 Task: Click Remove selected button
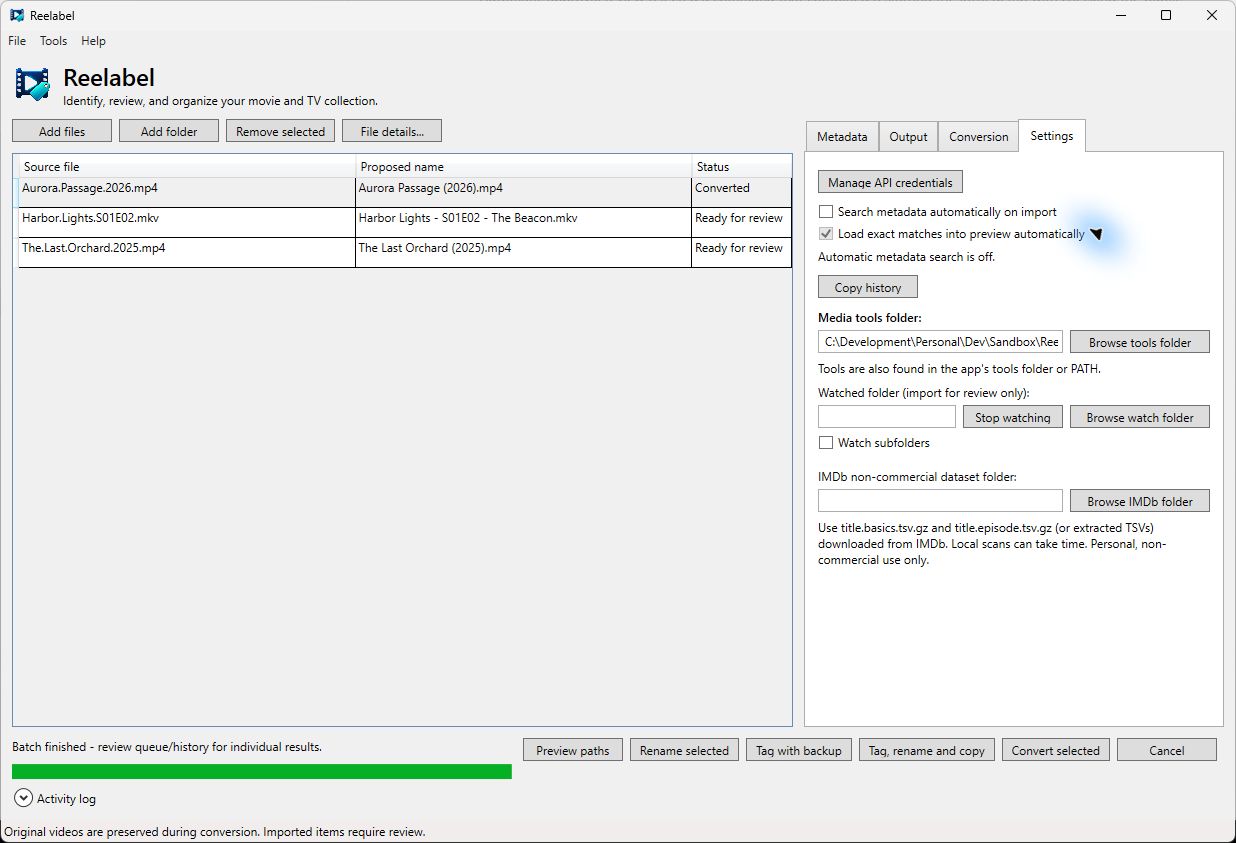280,131
